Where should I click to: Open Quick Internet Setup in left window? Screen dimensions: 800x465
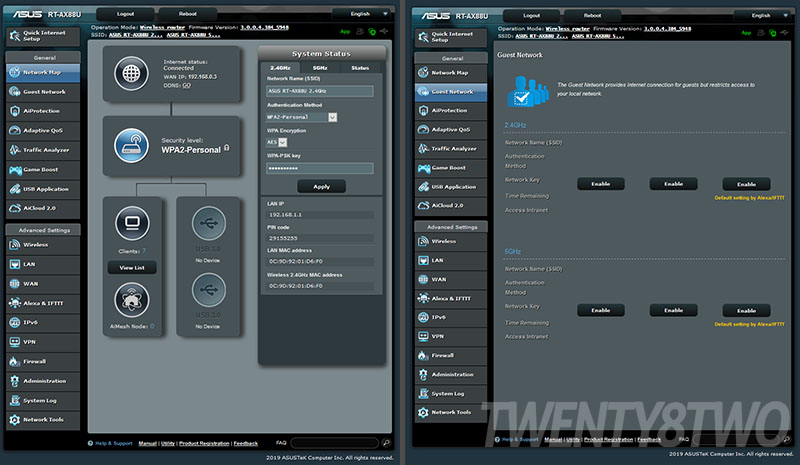coord(43,36)
